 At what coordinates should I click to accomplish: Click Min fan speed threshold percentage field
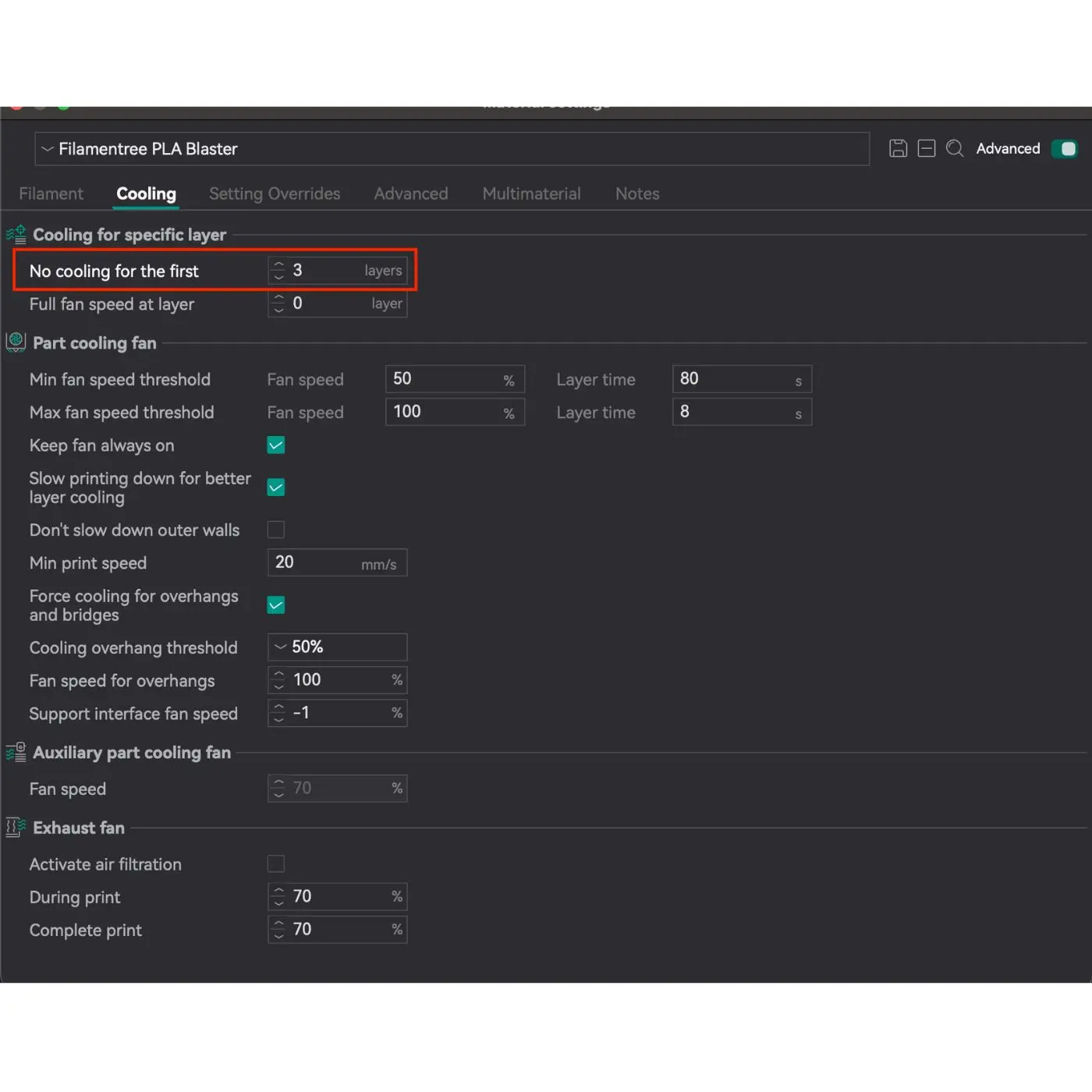tap(445, 379)
